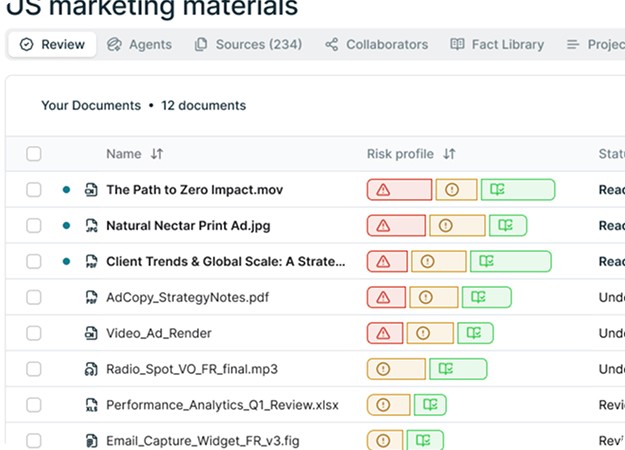
Task: Check the box for AdCopy_StrategyNotes.pdf
Action: 34,298
